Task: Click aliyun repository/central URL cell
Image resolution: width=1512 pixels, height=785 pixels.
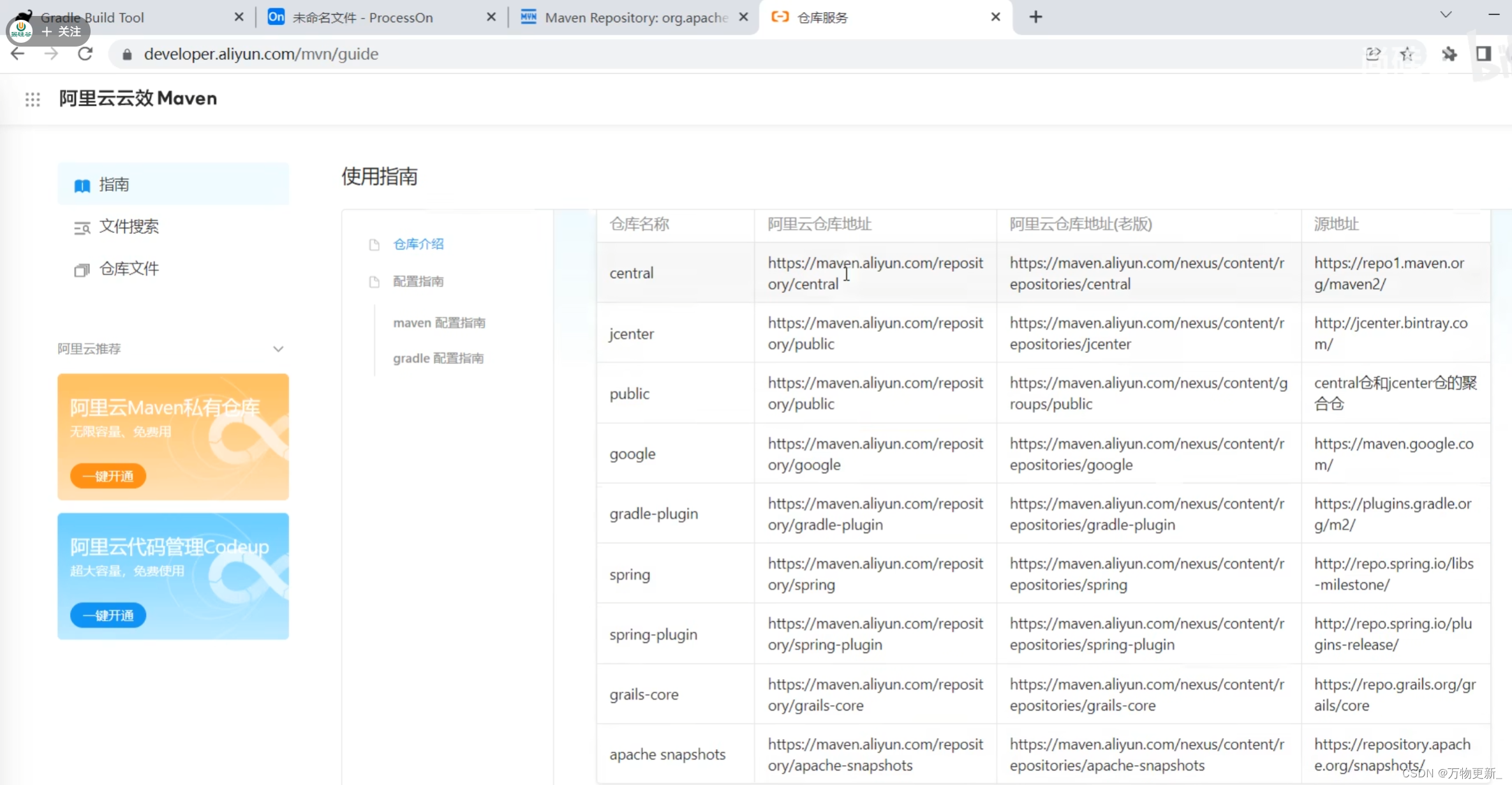Action: [x=875, y=273]
